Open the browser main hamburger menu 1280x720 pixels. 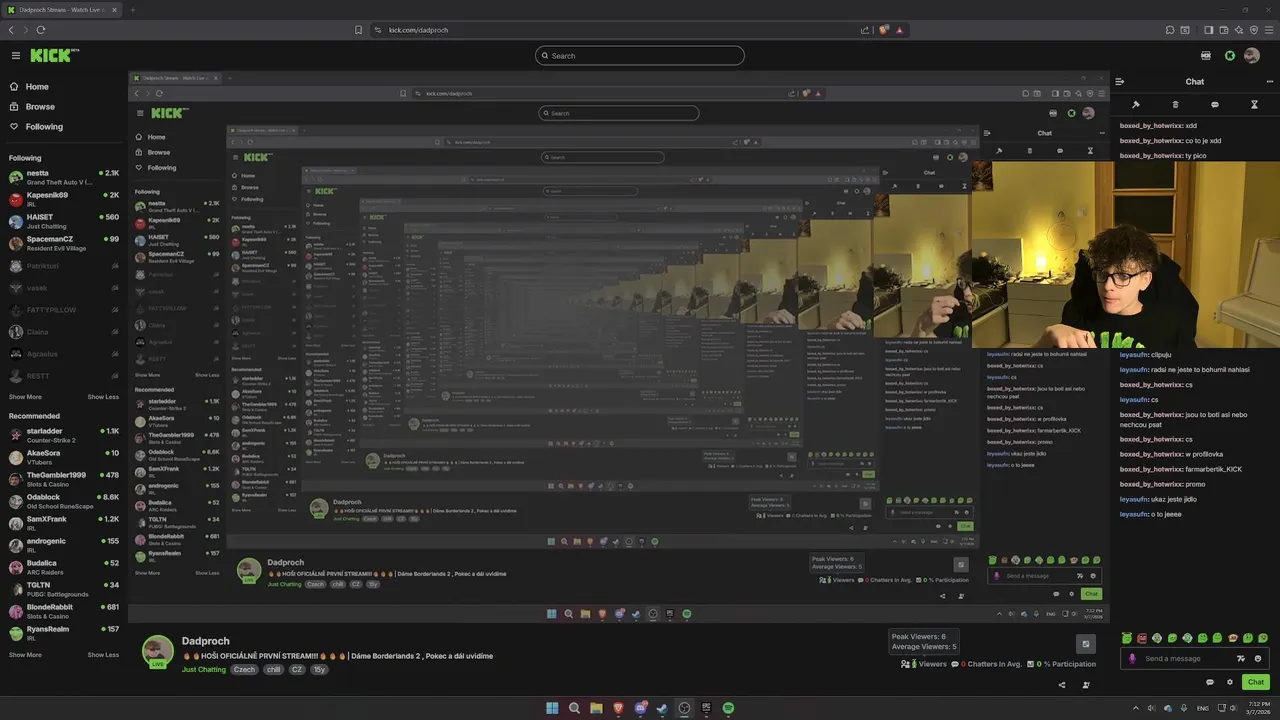click(x=1269, y=30)
